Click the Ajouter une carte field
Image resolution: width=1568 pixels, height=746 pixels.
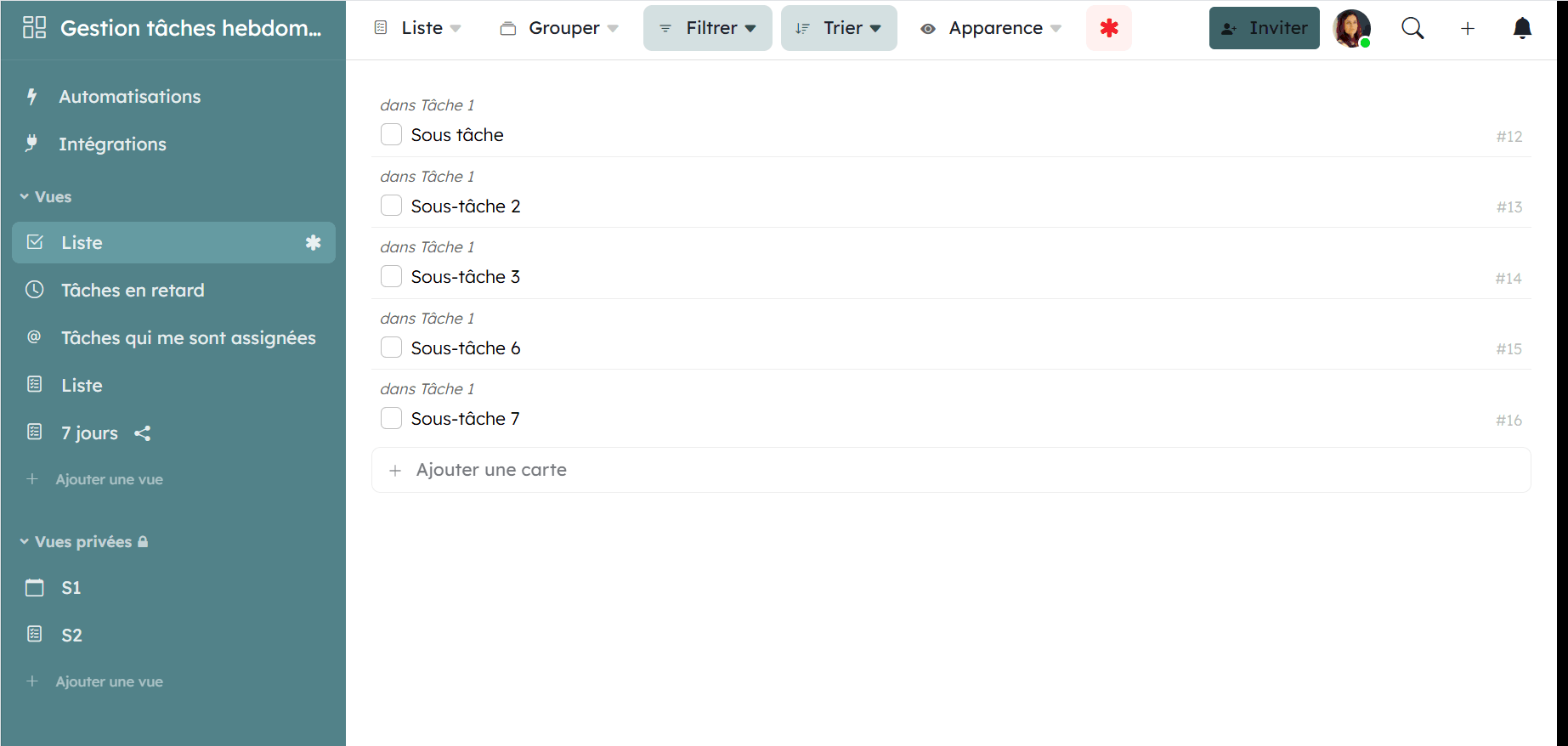click(x=950, y=470)
